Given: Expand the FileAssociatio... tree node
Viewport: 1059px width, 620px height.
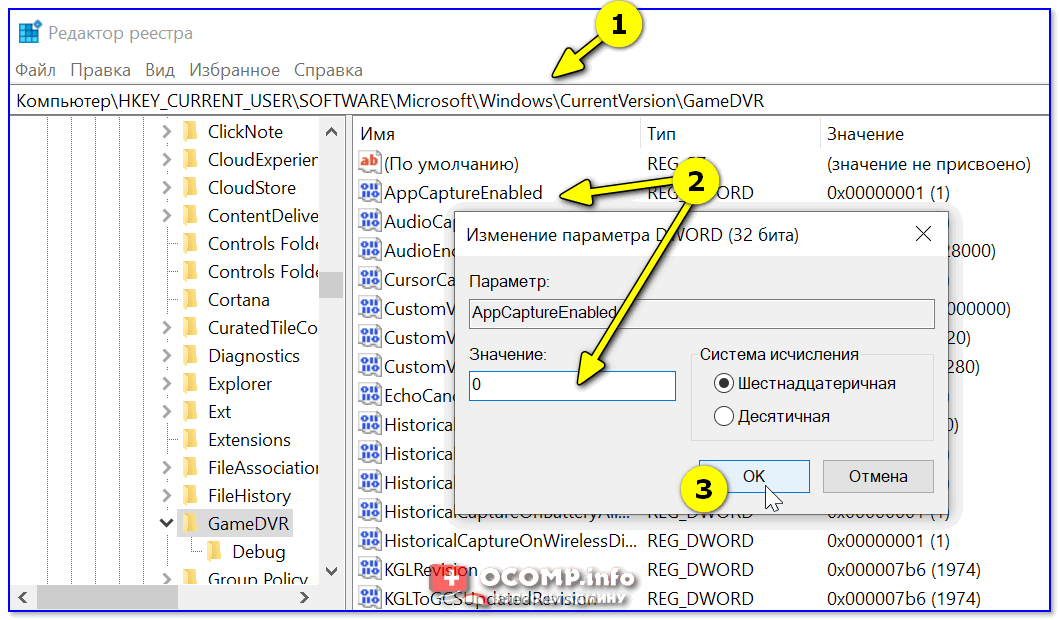Looking at the screenshot, I should click(166, 467).
